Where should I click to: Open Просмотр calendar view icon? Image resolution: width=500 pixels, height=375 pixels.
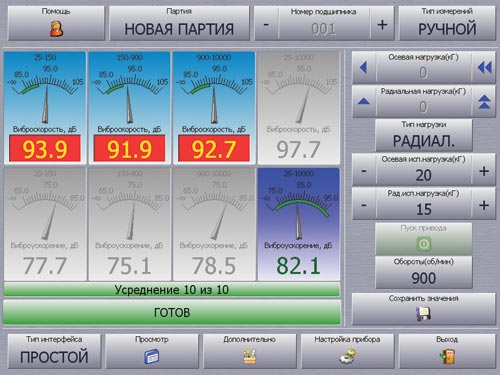pyautogui.click(x=152, y=356)
